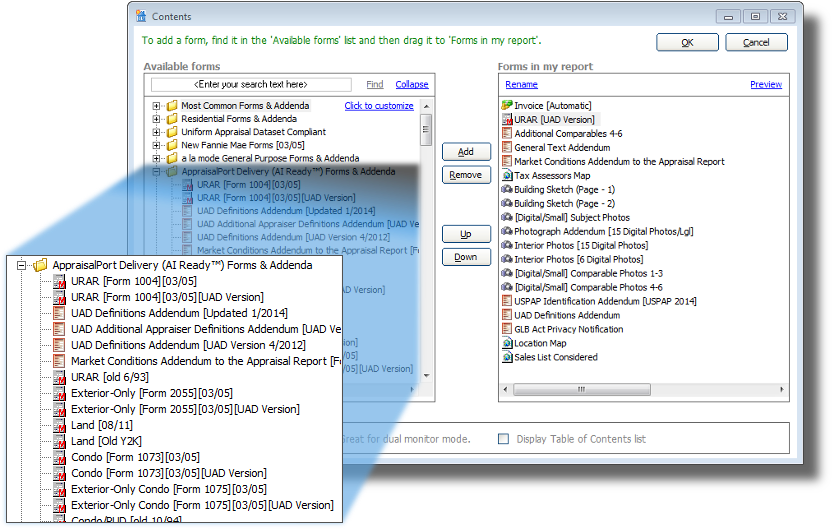Select Exterior-Only [Form 2055][03/05][UAD Version]
Viewport: 832px width, 529px height.
click(x=185, y=409)
